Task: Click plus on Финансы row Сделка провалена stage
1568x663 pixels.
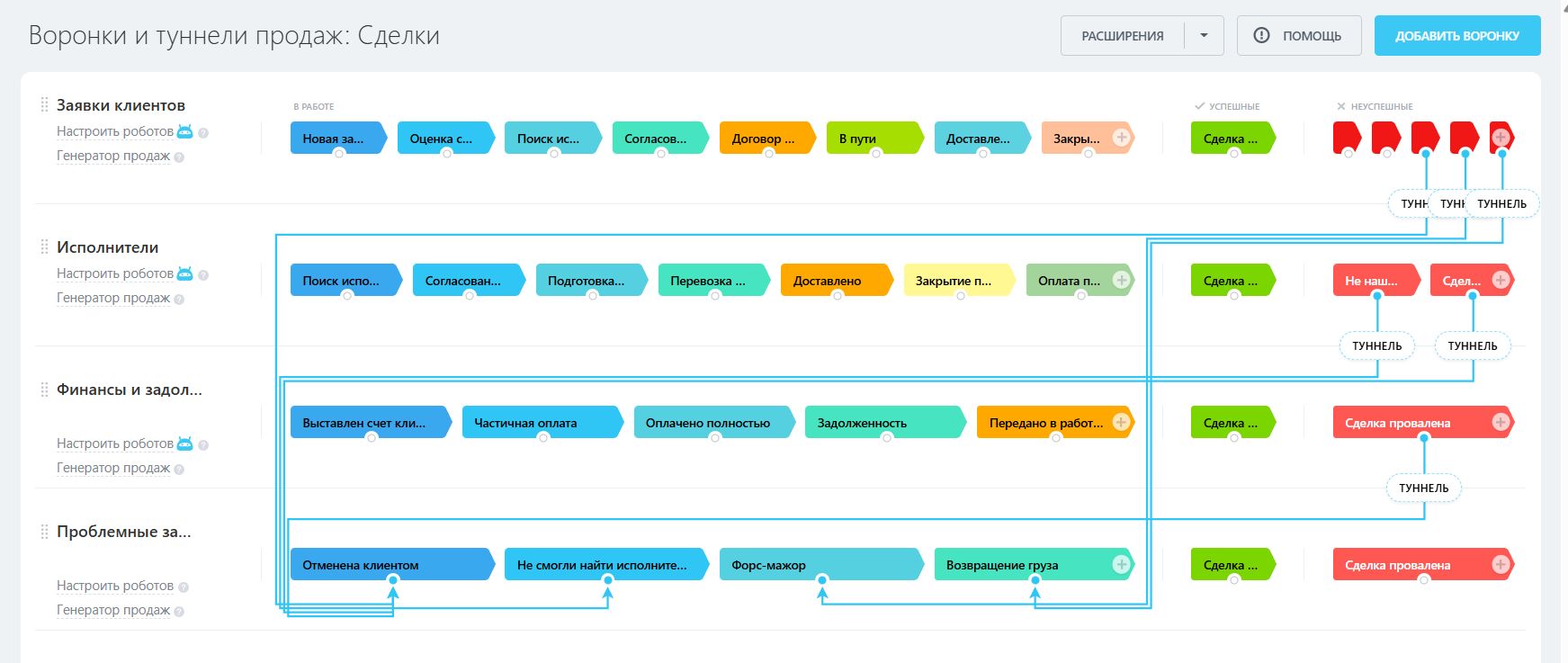Action: [1501, 422]
